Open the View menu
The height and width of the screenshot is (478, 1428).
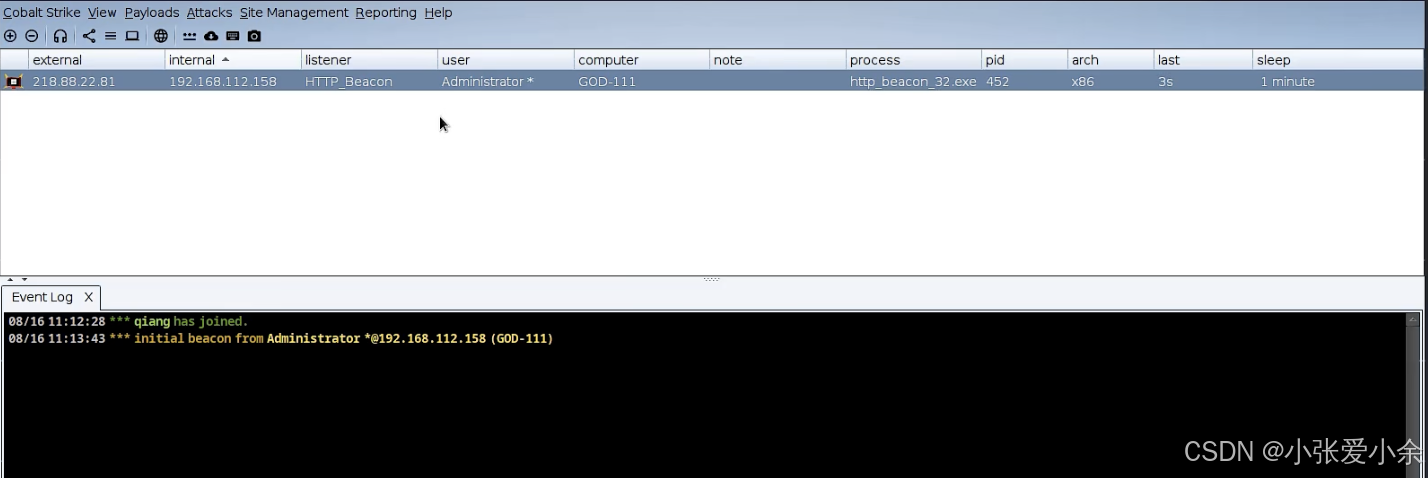(x=102, y=13)
